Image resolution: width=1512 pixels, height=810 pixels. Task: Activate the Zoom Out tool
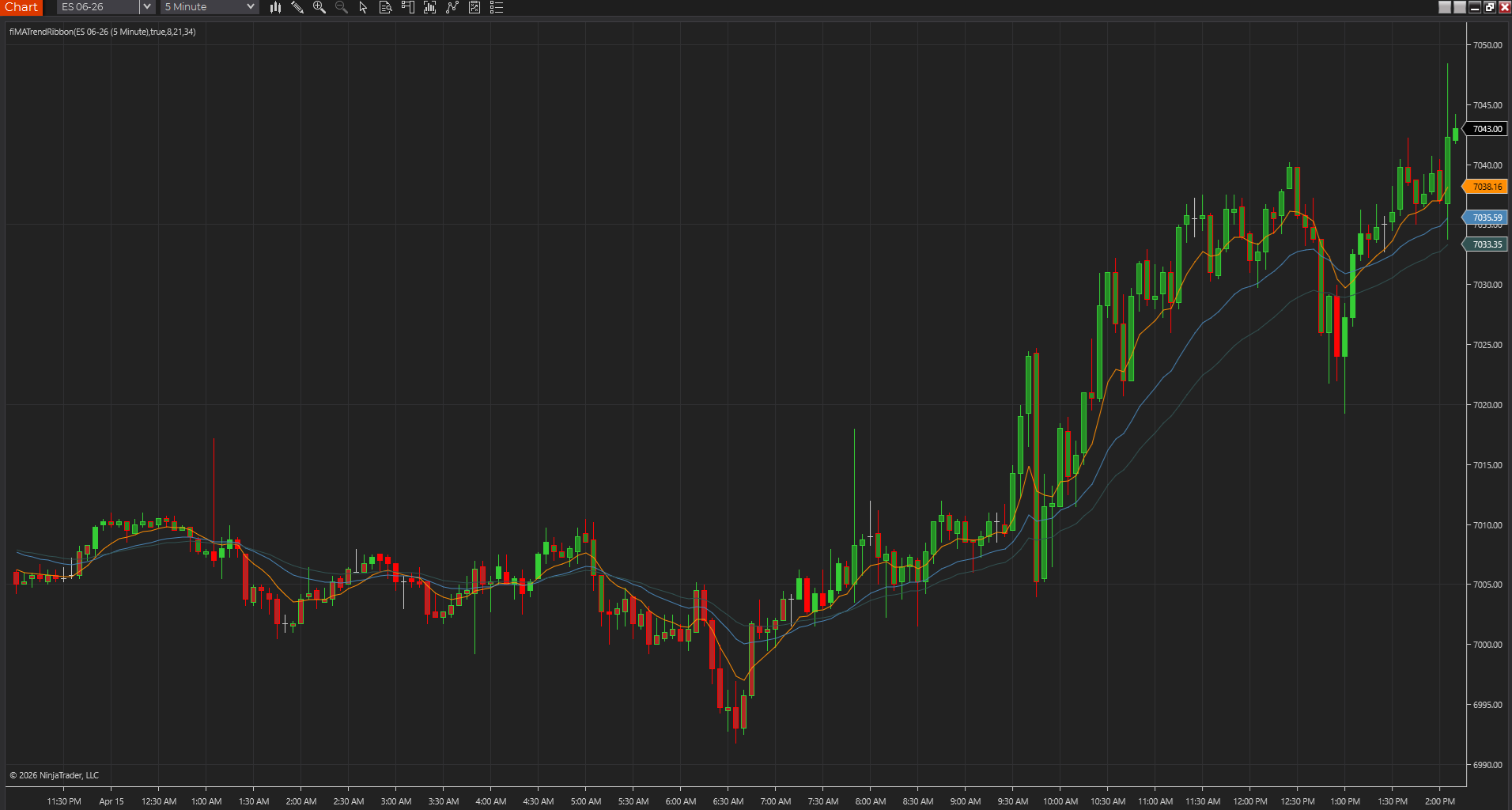coord(341,7)
